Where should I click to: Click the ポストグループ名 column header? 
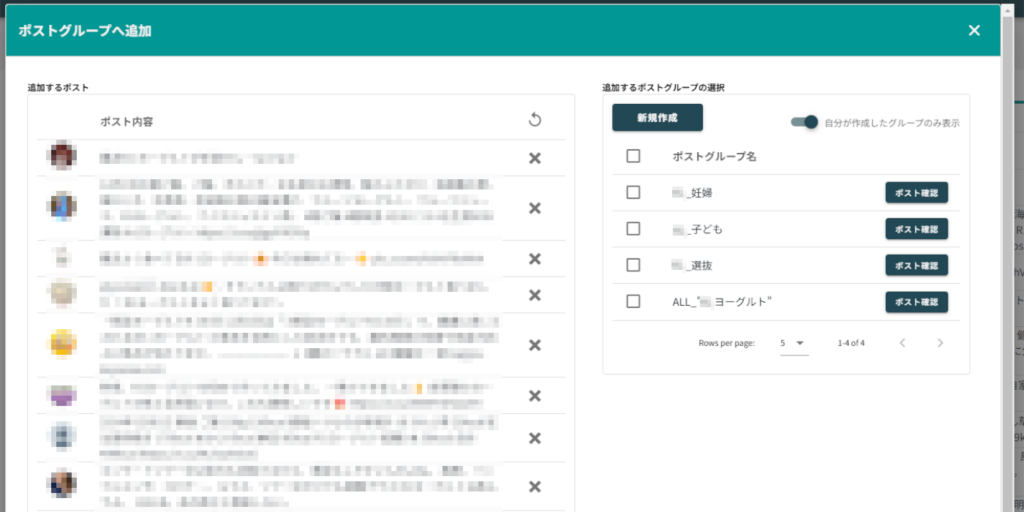coord(714,157)
